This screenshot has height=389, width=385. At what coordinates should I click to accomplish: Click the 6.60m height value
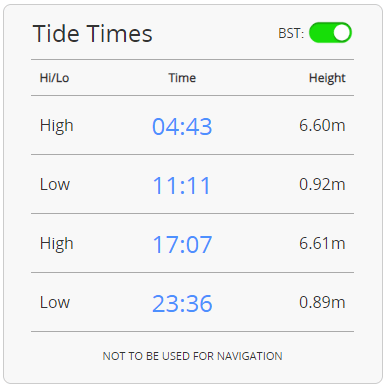tap(322, 126)
